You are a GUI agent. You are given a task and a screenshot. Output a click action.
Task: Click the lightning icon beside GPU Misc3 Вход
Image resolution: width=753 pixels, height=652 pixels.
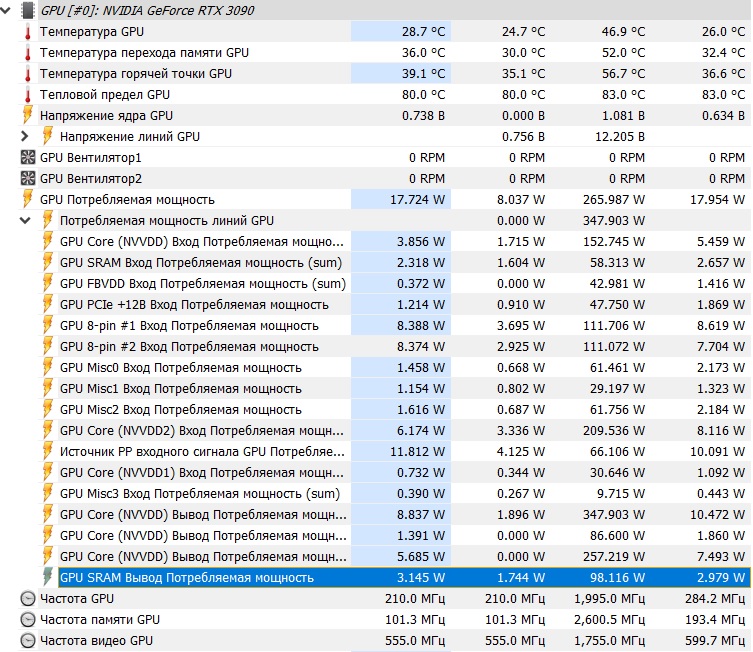[x=48, y=494]
